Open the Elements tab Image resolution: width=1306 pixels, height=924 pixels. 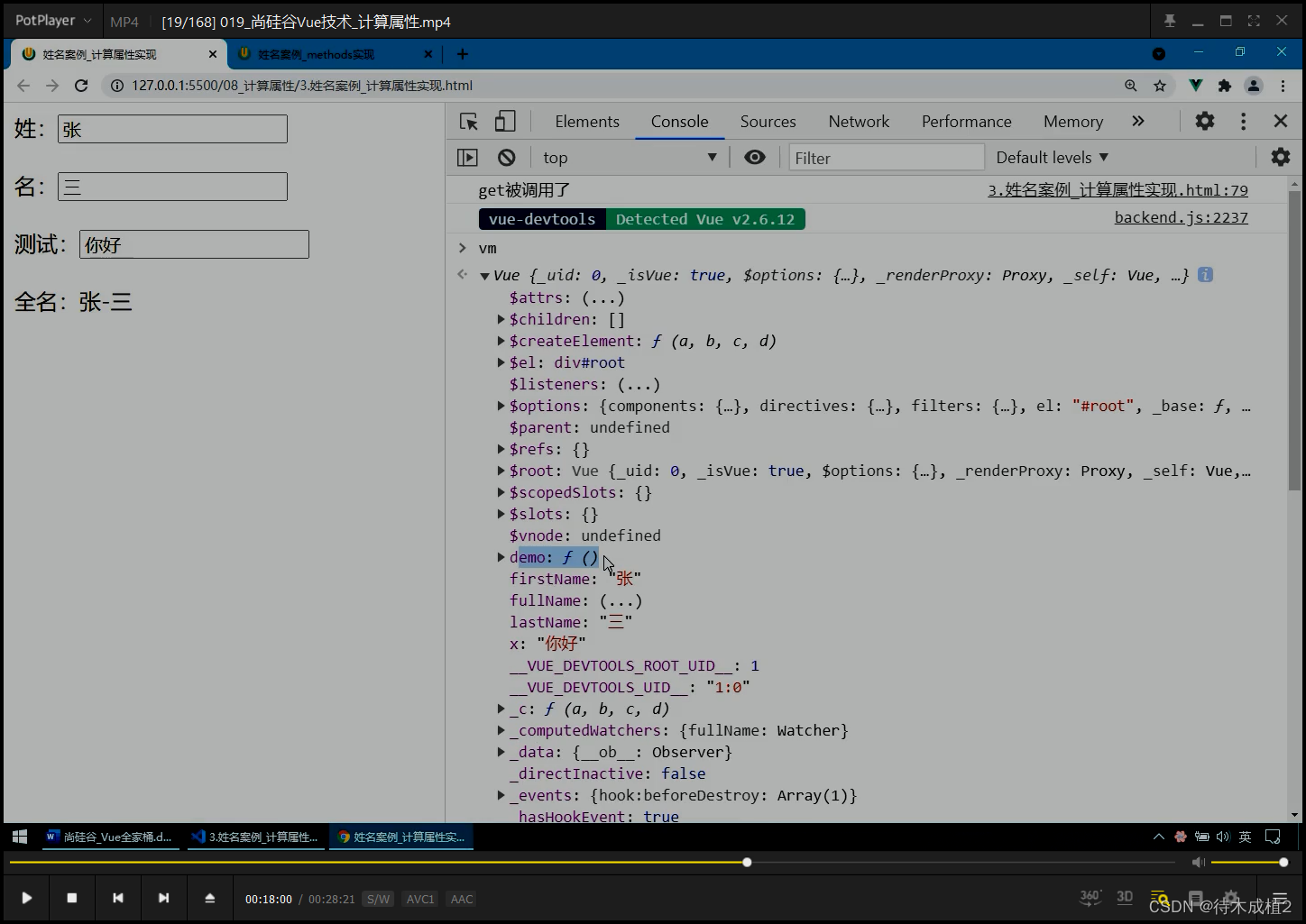click(587, 122)
